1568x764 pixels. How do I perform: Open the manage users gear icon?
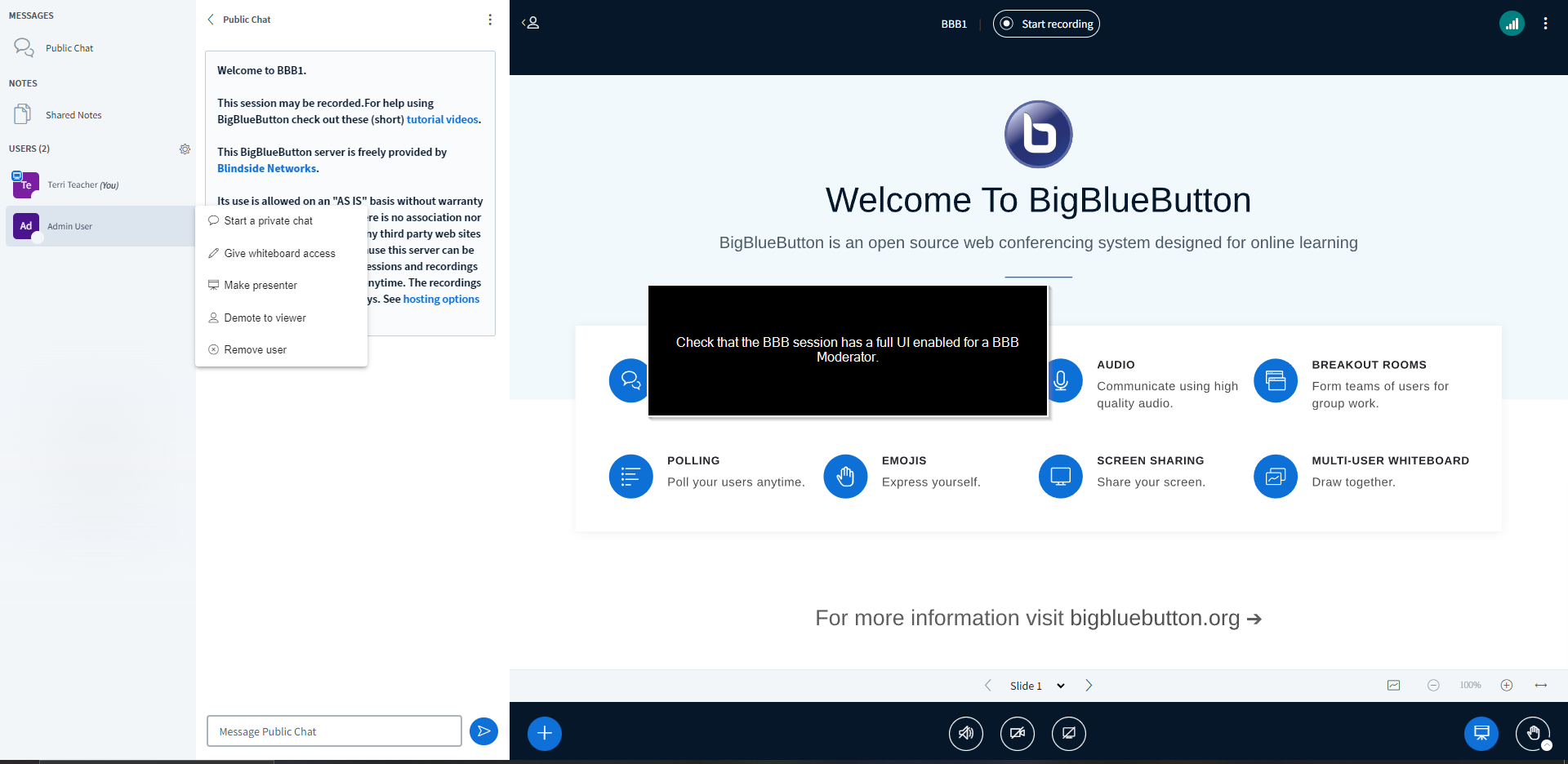click(x=185, y=149)
